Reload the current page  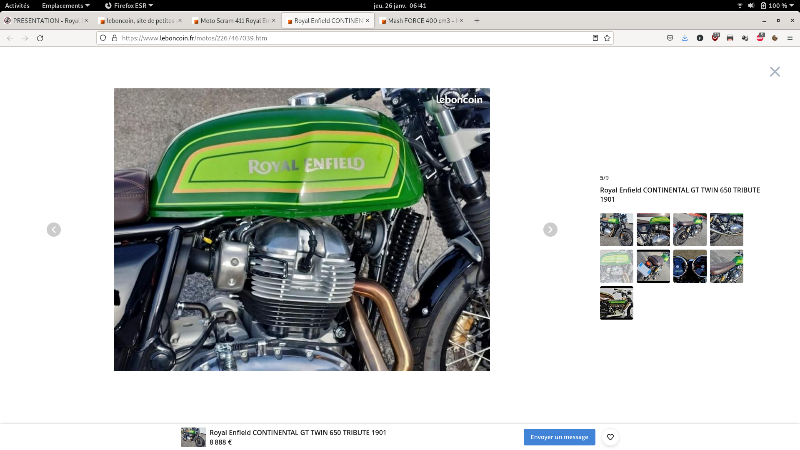[x=40, y=38]
